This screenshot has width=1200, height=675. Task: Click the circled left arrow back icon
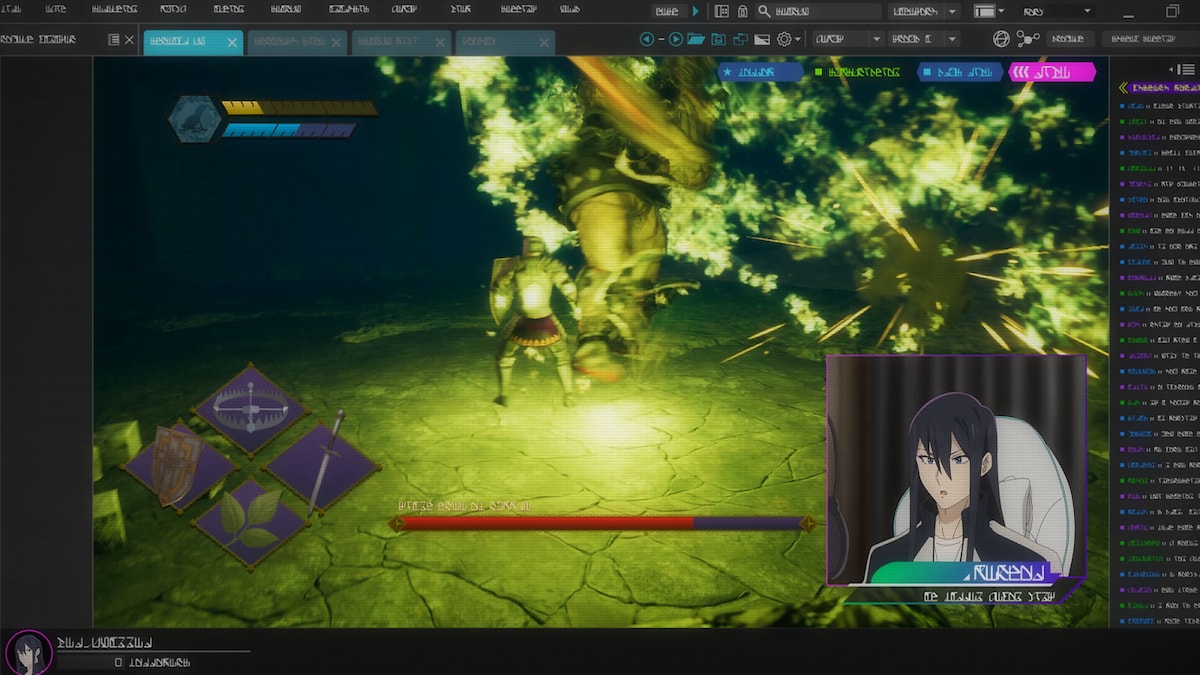click(x=647, y=39)
